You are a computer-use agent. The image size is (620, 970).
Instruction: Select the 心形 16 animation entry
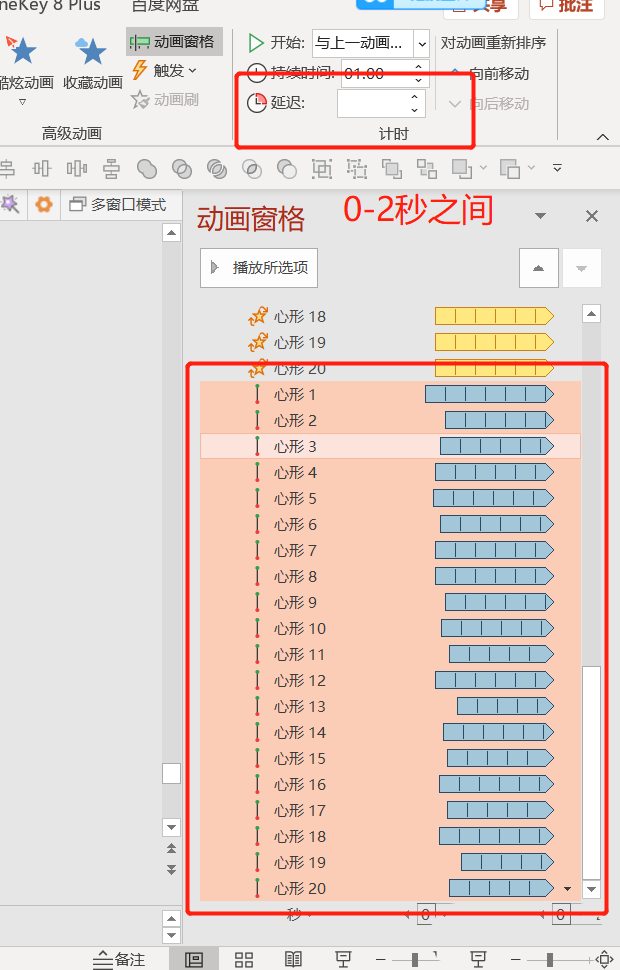click(390, 784)
